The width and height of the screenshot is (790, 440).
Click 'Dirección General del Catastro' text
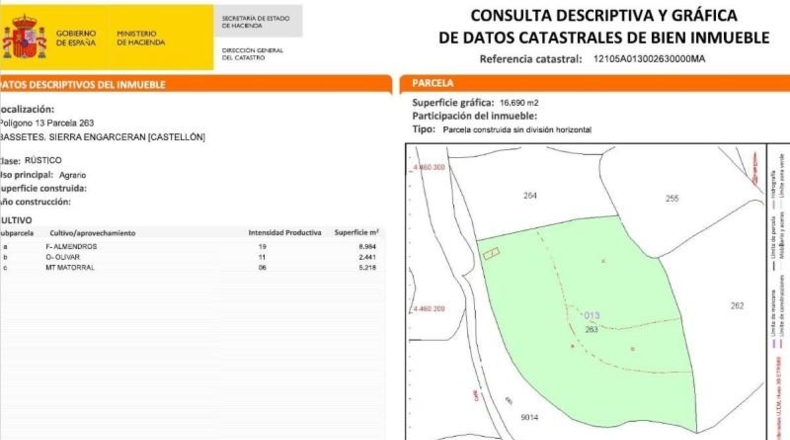click(x=252, y=54)
